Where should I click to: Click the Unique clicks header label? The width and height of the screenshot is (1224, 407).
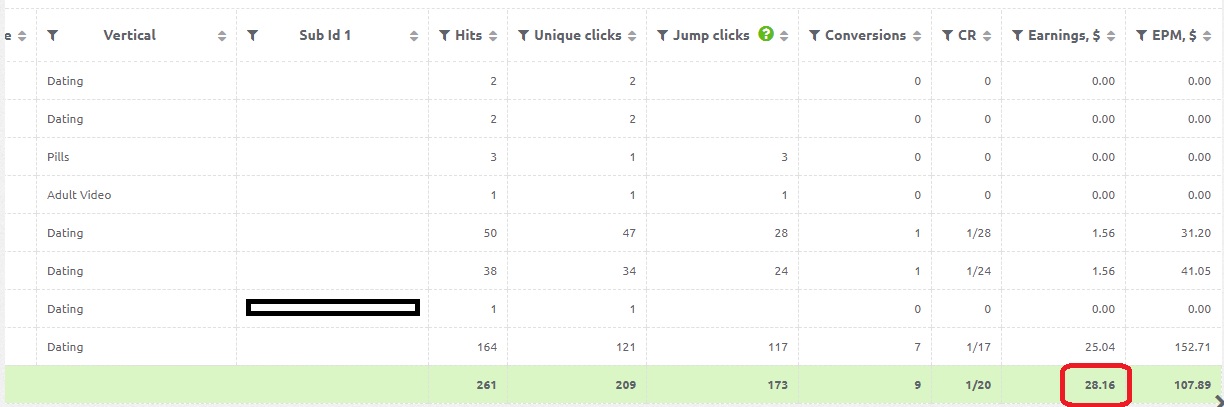coord(577,35)
